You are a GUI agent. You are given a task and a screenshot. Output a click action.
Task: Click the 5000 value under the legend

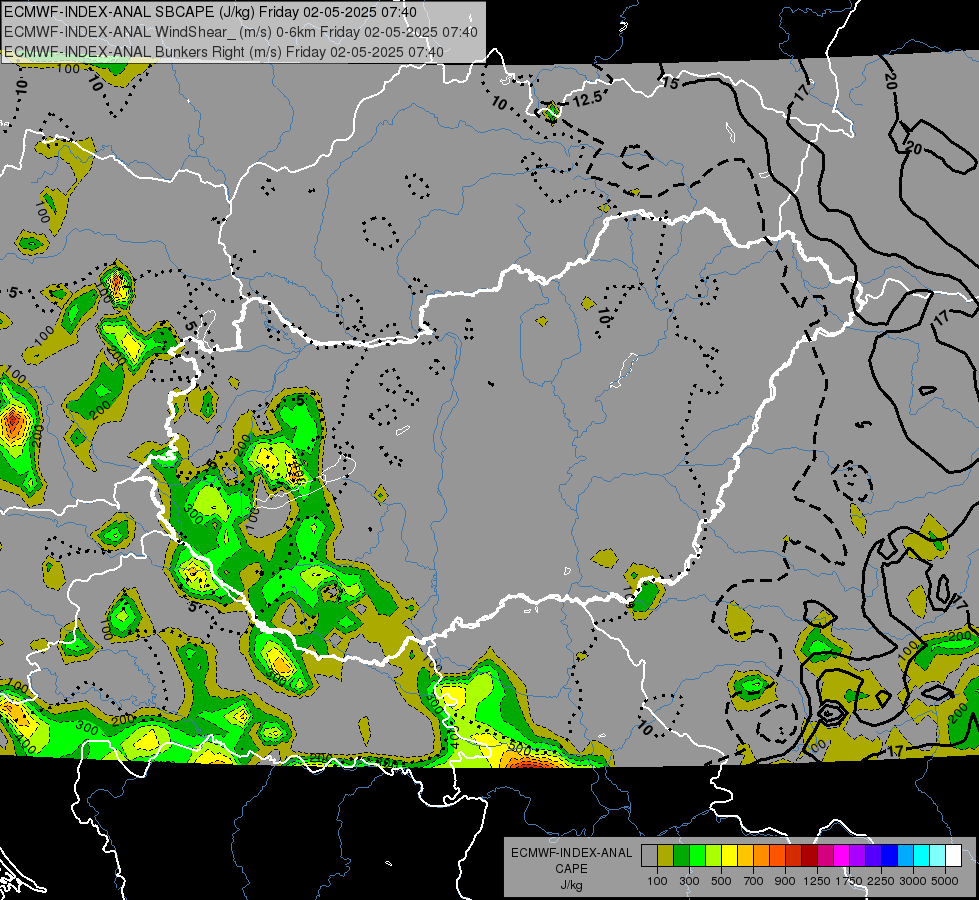coord(944,881)
